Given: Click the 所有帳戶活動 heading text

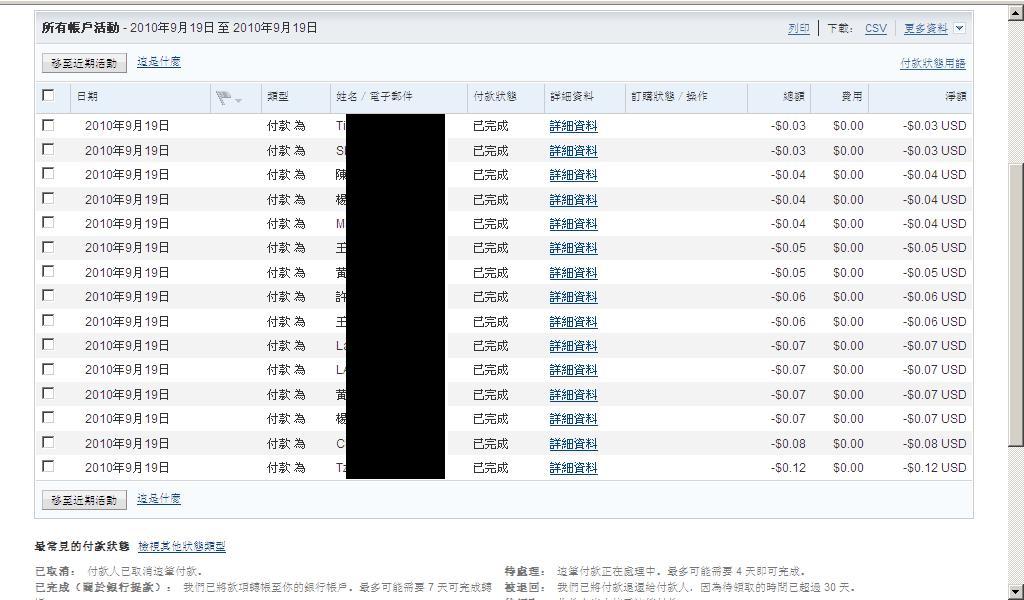Looking at the screenshot, I should point(80,28).
